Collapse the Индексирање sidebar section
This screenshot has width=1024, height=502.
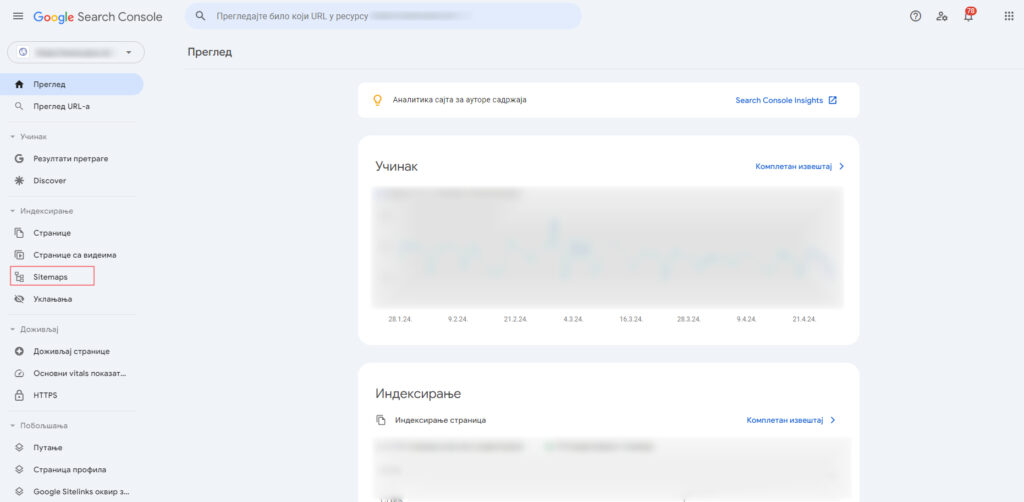pos(12,211)
